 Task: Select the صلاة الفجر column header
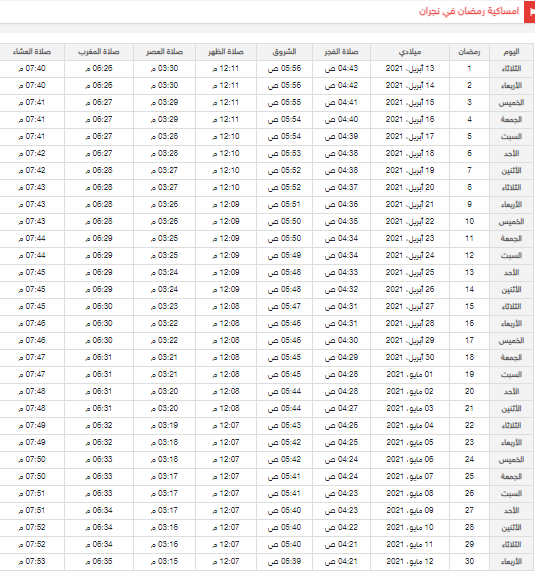[x=341, y=52]
